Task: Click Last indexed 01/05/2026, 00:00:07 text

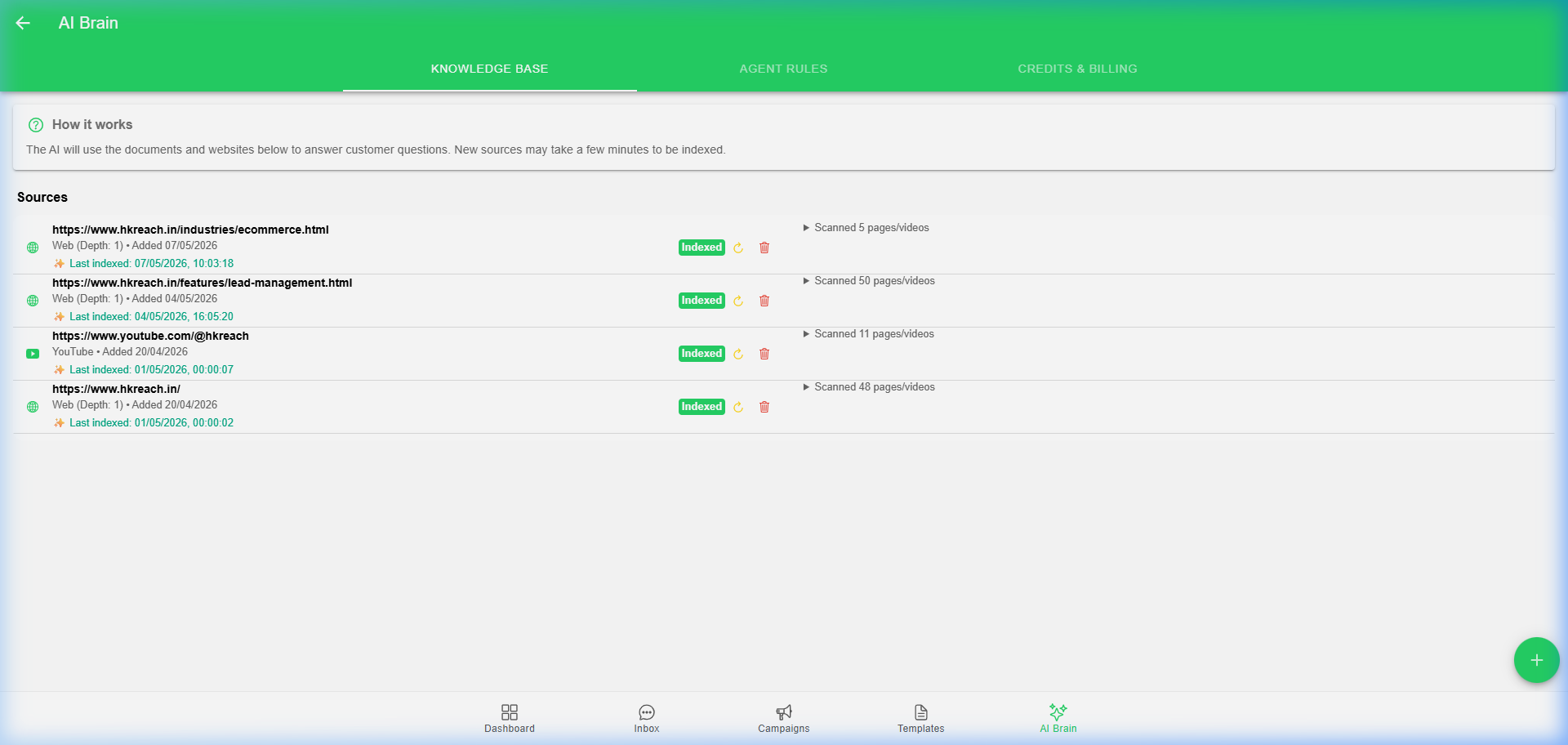Action: click(x=151, y=370)
